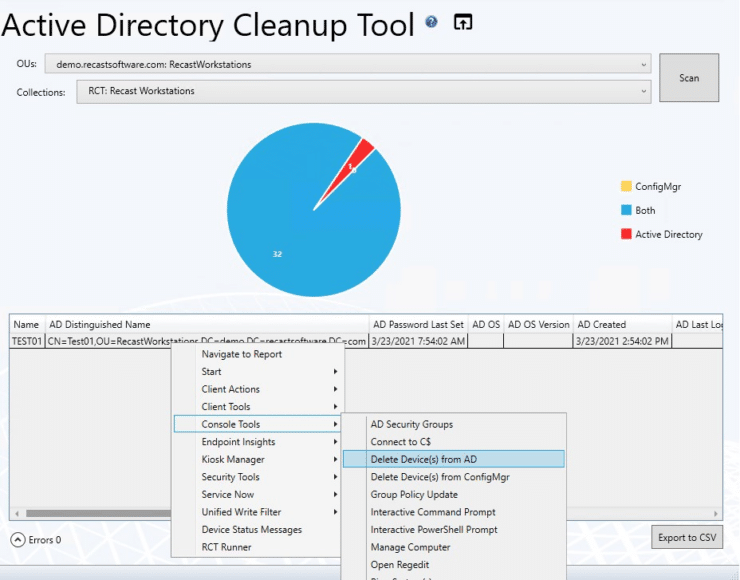
Task: Expand the Start submenu
Action: pyautogui.click(x=257, y=371)
